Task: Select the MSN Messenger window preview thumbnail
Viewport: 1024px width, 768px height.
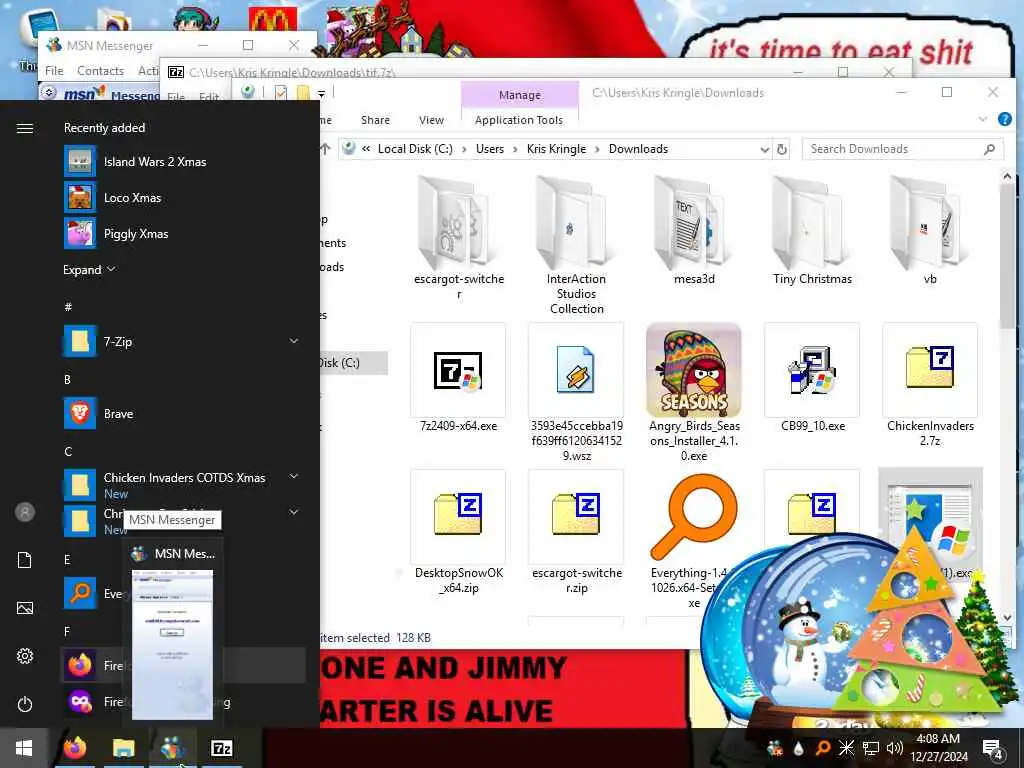Action: [x=172, y=644]
